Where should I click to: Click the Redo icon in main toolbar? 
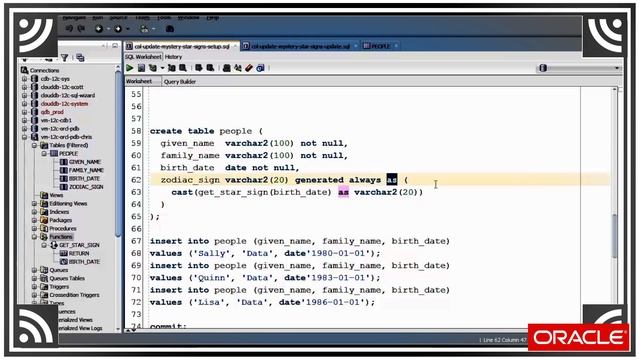(81, 29)
